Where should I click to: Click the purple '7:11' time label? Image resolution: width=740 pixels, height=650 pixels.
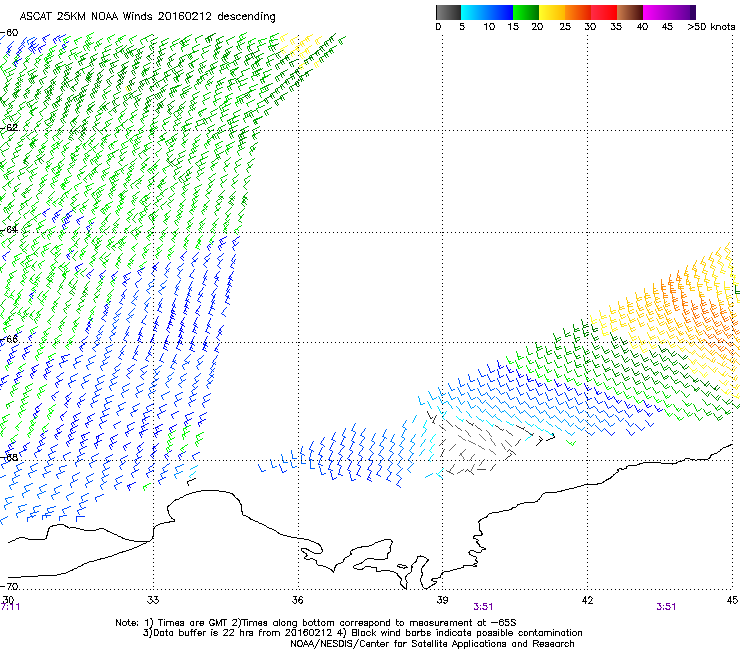tap(10, 607)
